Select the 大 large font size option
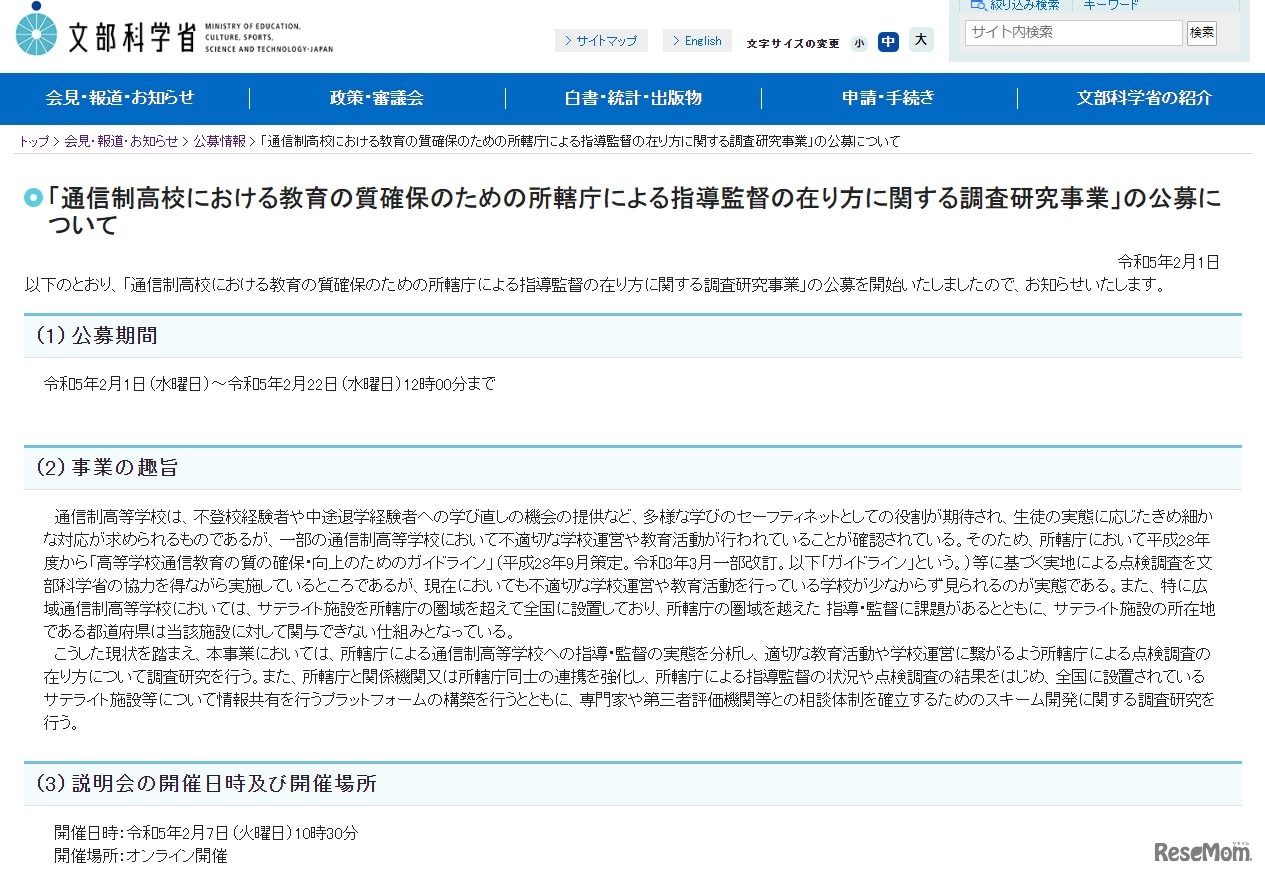This screenshot has width=1265, height=875. click(919, 41)
